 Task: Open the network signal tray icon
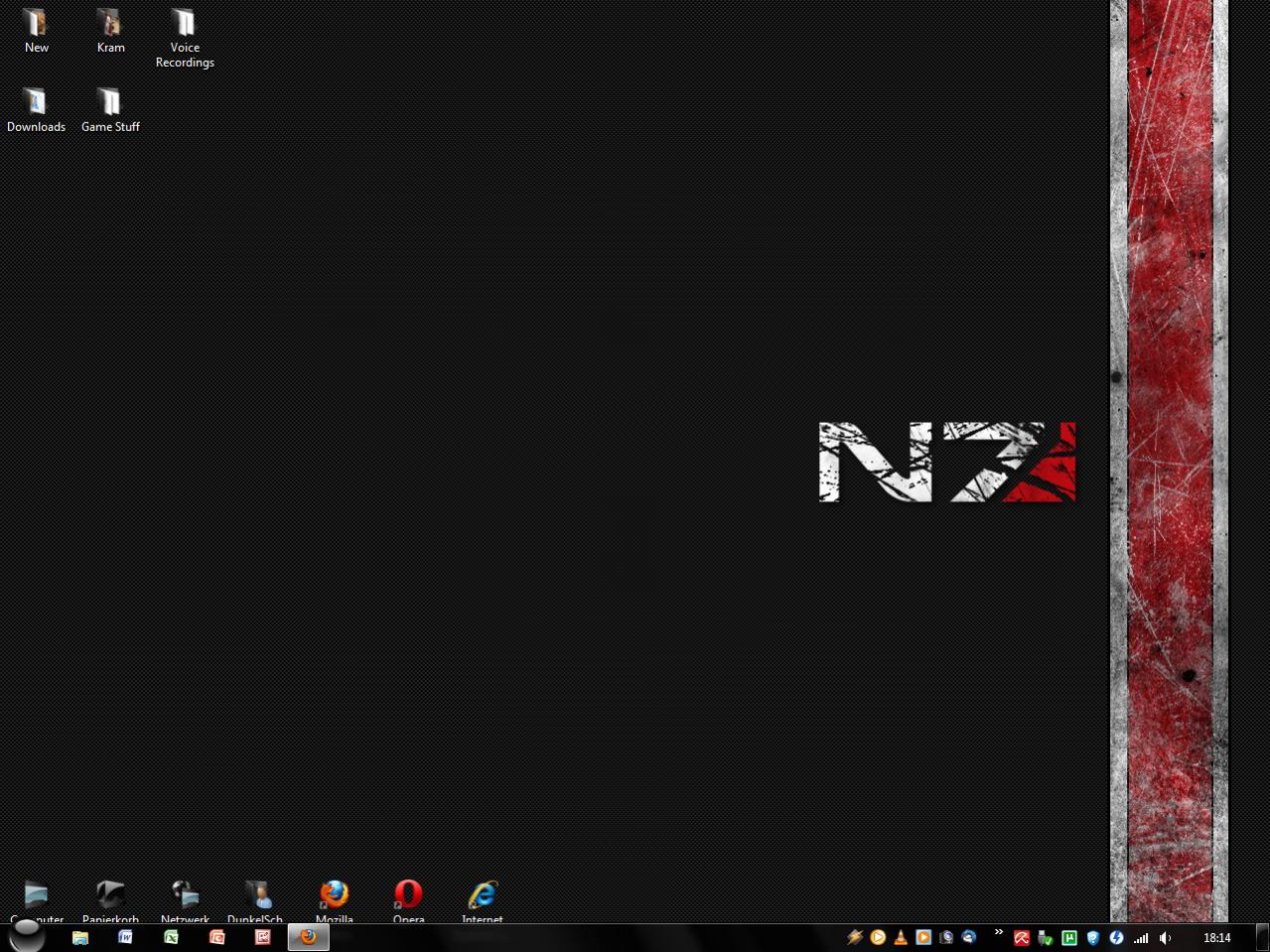tap(1141, 938)
